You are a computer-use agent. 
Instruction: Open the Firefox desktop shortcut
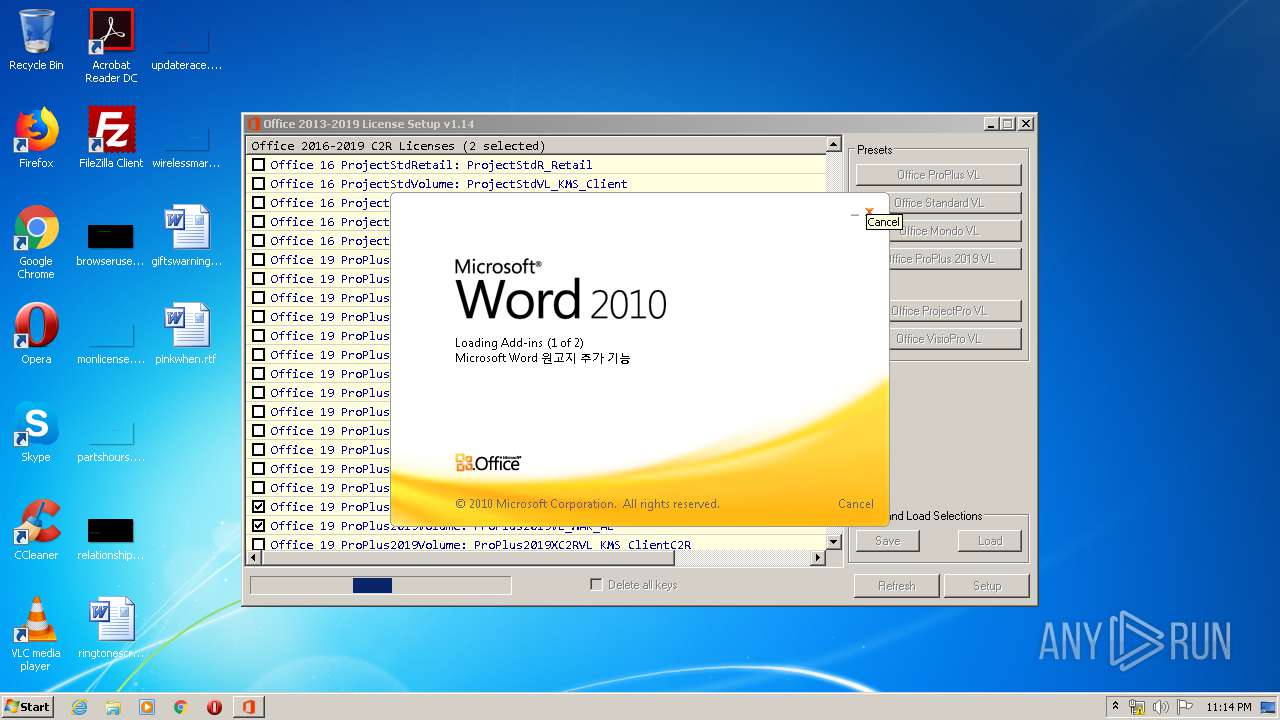(36, 138)
